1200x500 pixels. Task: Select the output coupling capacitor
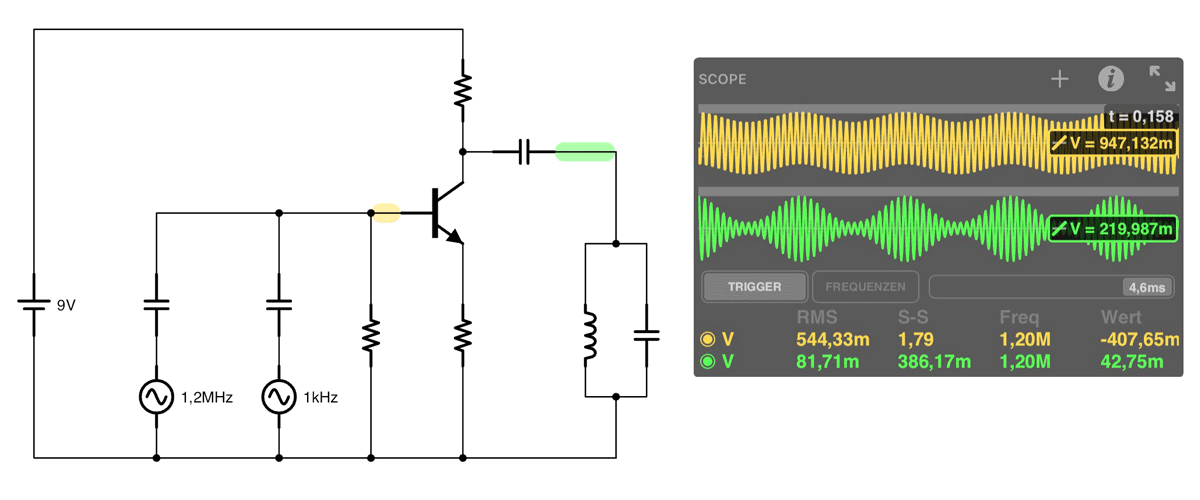coord(525,152)
